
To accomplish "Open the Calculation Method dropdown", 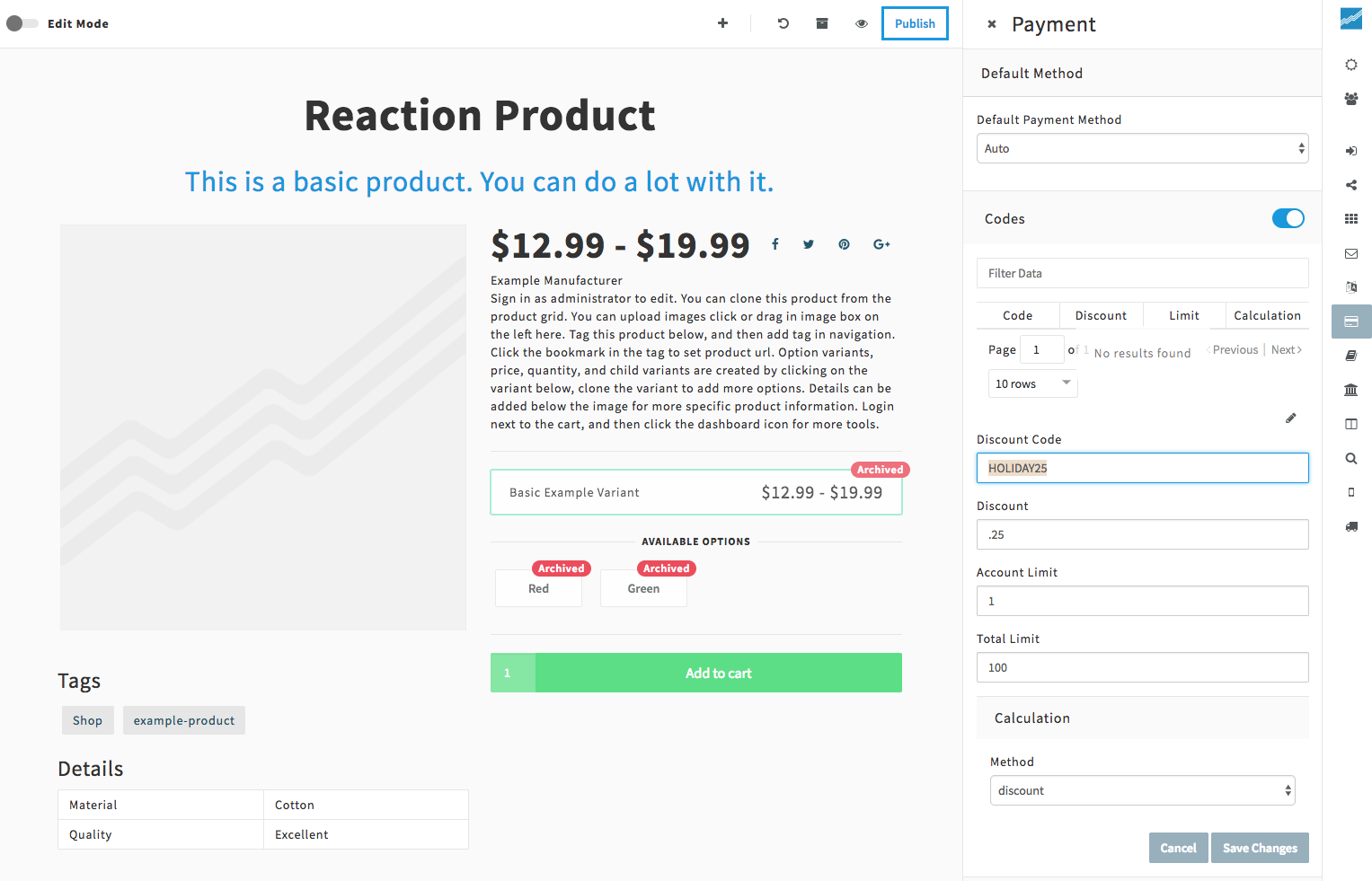I will pyautogui.click(x=1142, y=790).
